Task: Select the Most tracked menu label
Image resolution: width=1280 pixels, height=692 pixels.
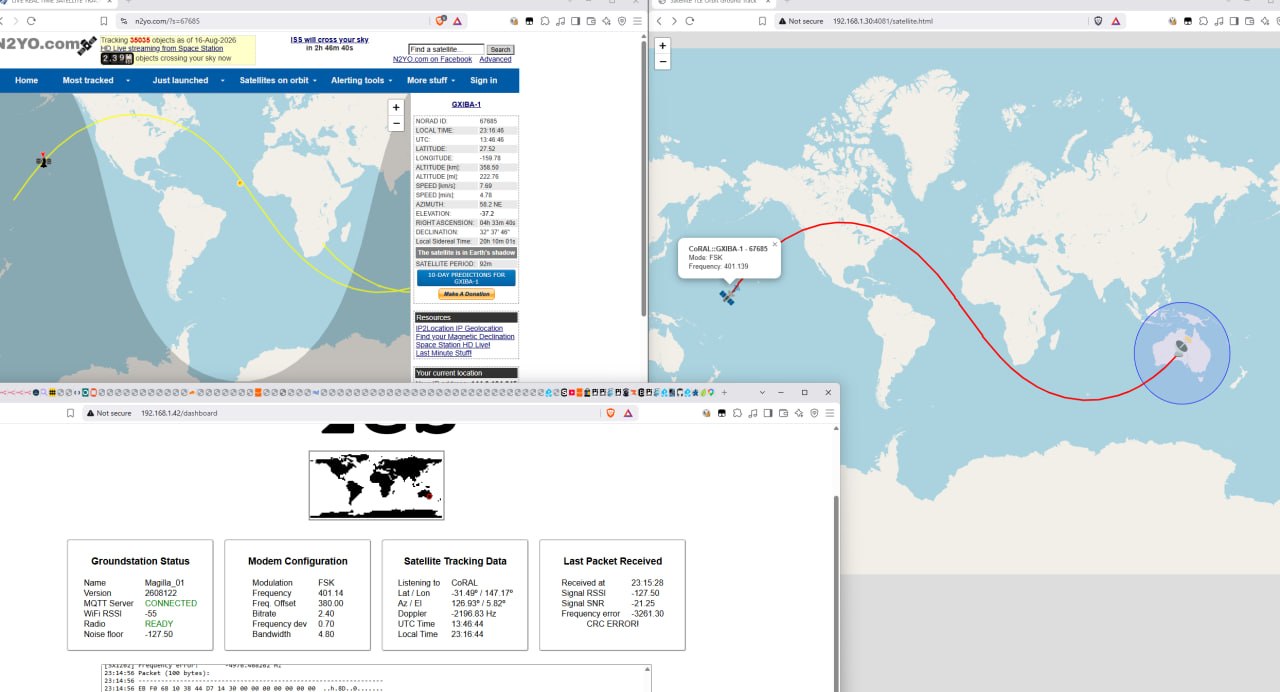Action: click(88, 80)
